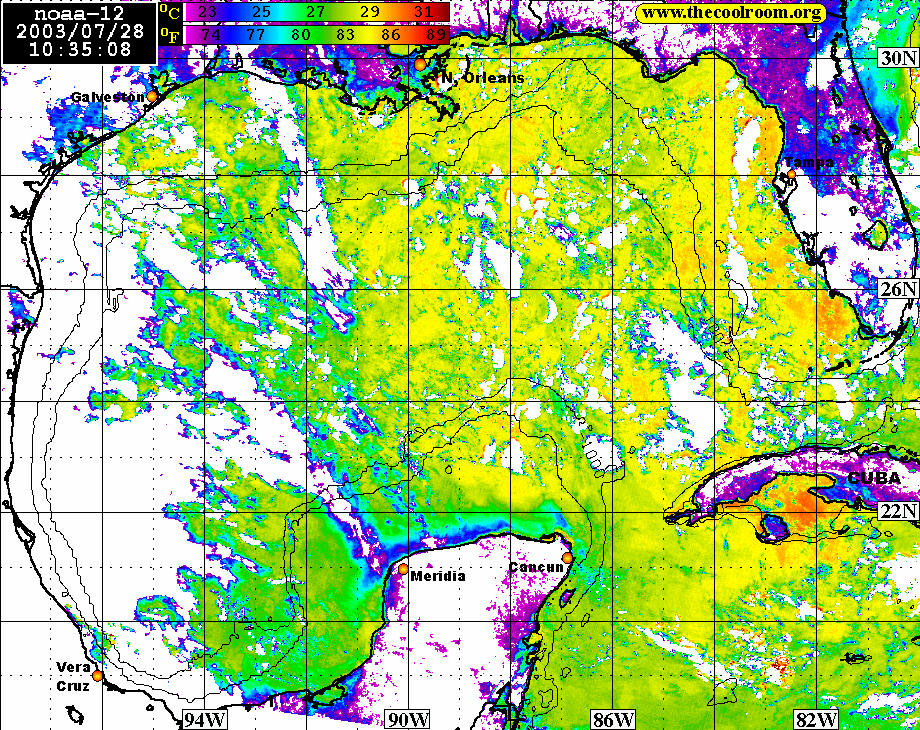Pick the 83 value on Fahrenheit scale
The height and width of the screenshot is (730, 920).
[x=346, y=35]
